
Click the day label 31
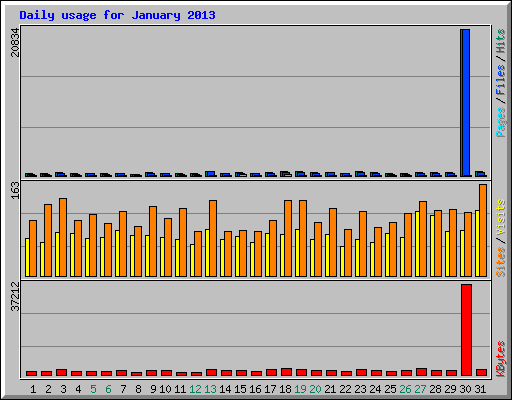click(480, 389)
